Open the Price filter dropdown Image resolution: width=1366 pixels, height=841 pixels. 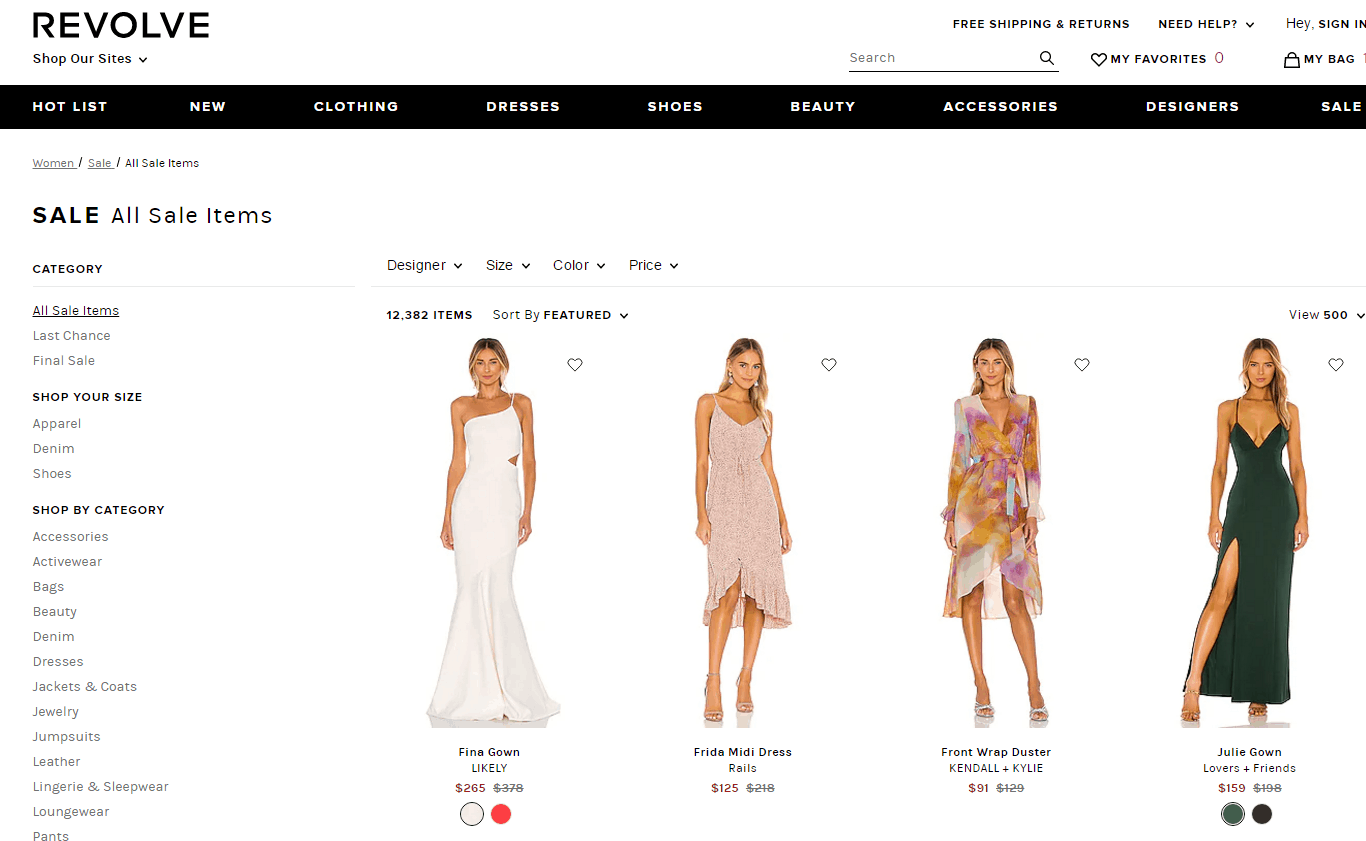tap(654, 265)
